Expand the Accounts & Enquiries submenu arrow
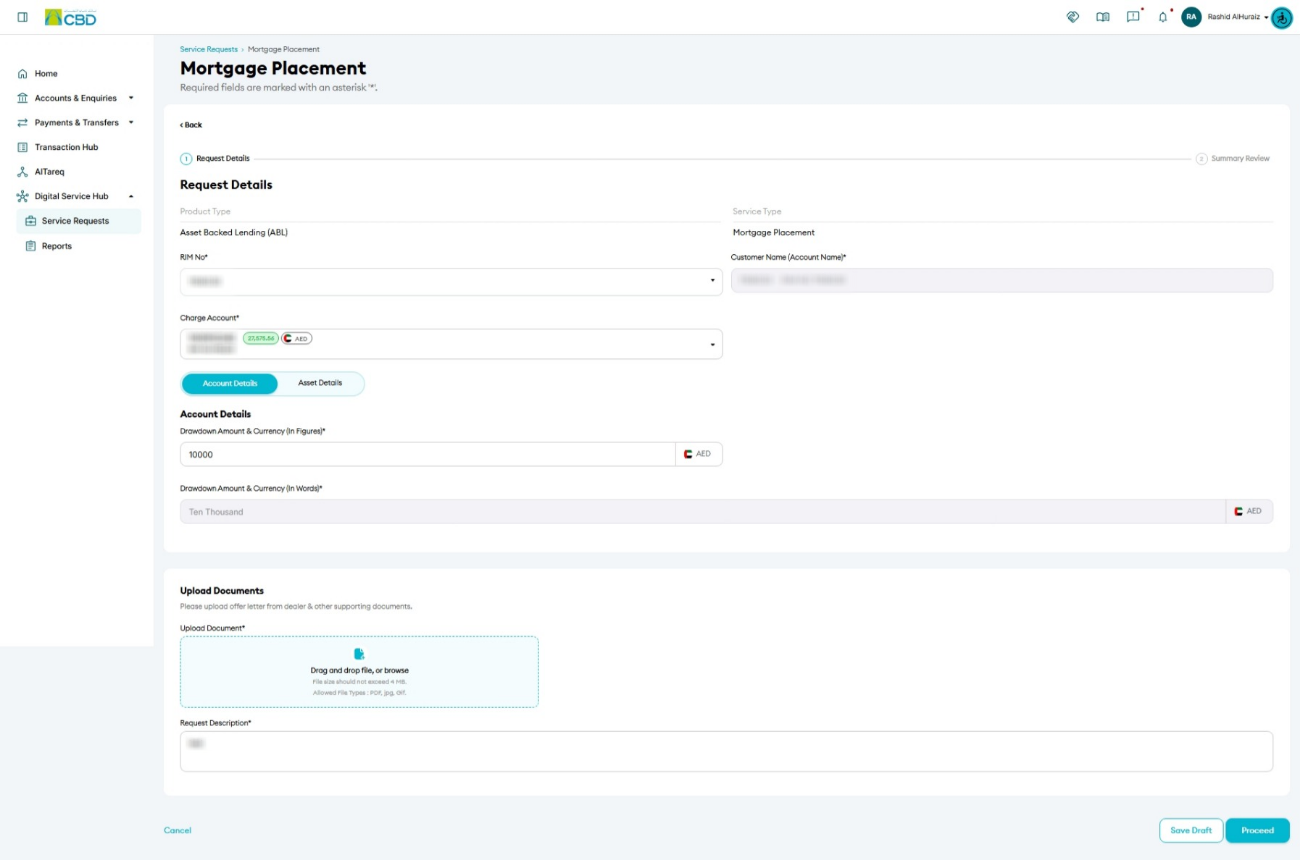Screen dimensions: 1300x860 click(131, 98)
